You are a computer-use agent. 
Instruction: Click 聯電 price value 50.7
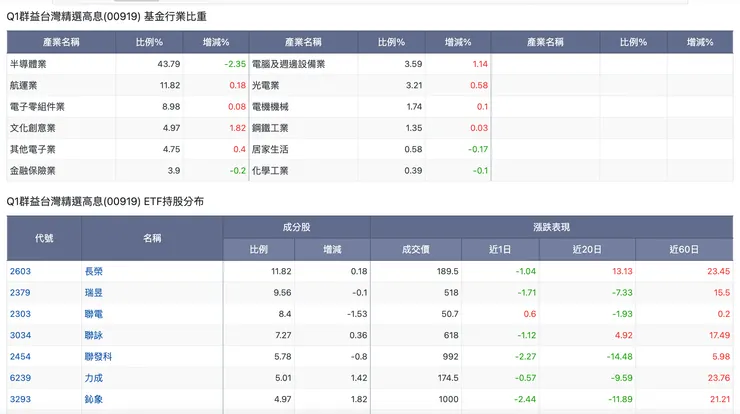450,314
